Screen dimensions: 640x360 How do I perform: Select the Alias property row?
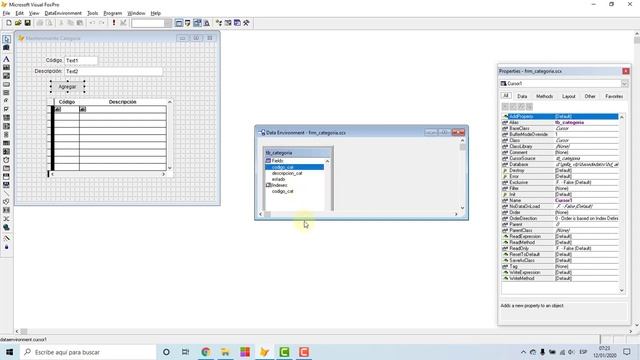click(560, 122)
